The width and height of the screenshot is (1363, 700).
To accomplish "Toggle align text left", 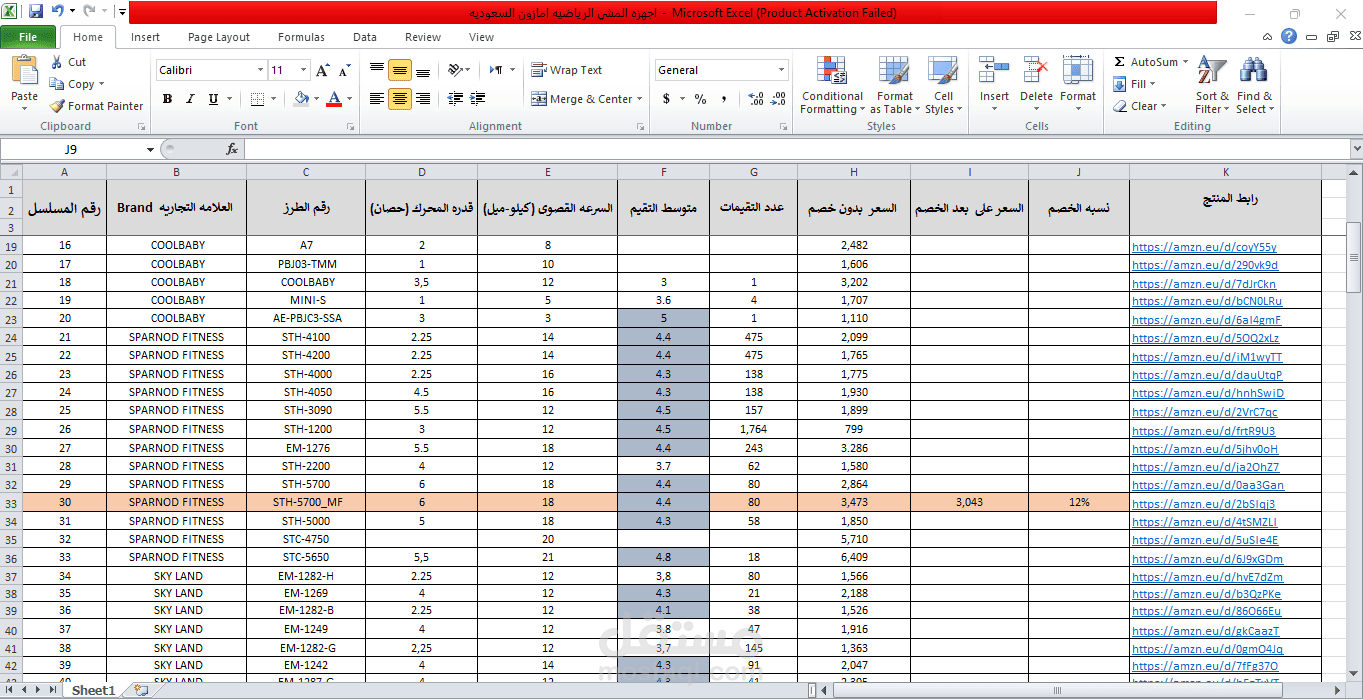I will tap(377, 99).
